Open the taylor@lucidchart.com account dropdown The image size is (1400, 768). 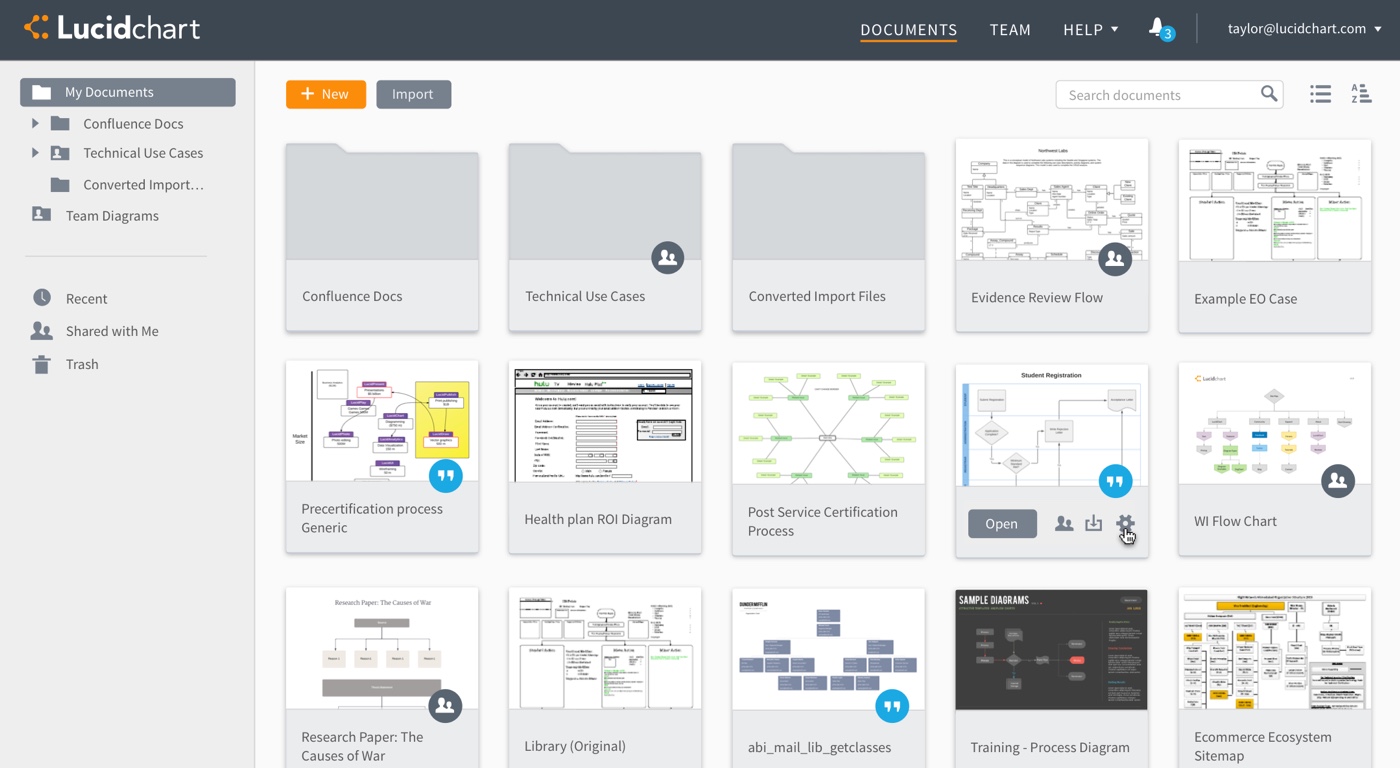pyautogui.click(x=1304, y=29)
